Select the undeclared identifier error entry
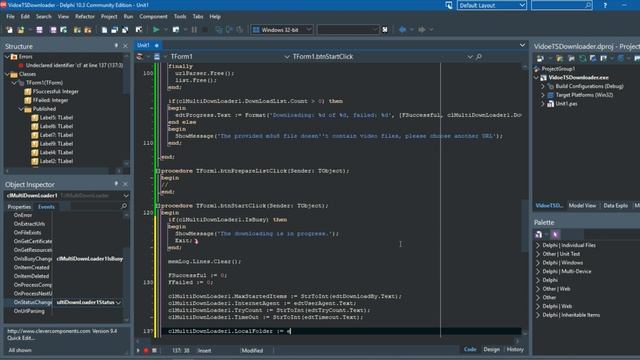Viewport: 640px width, 360px height. (74, 65)
